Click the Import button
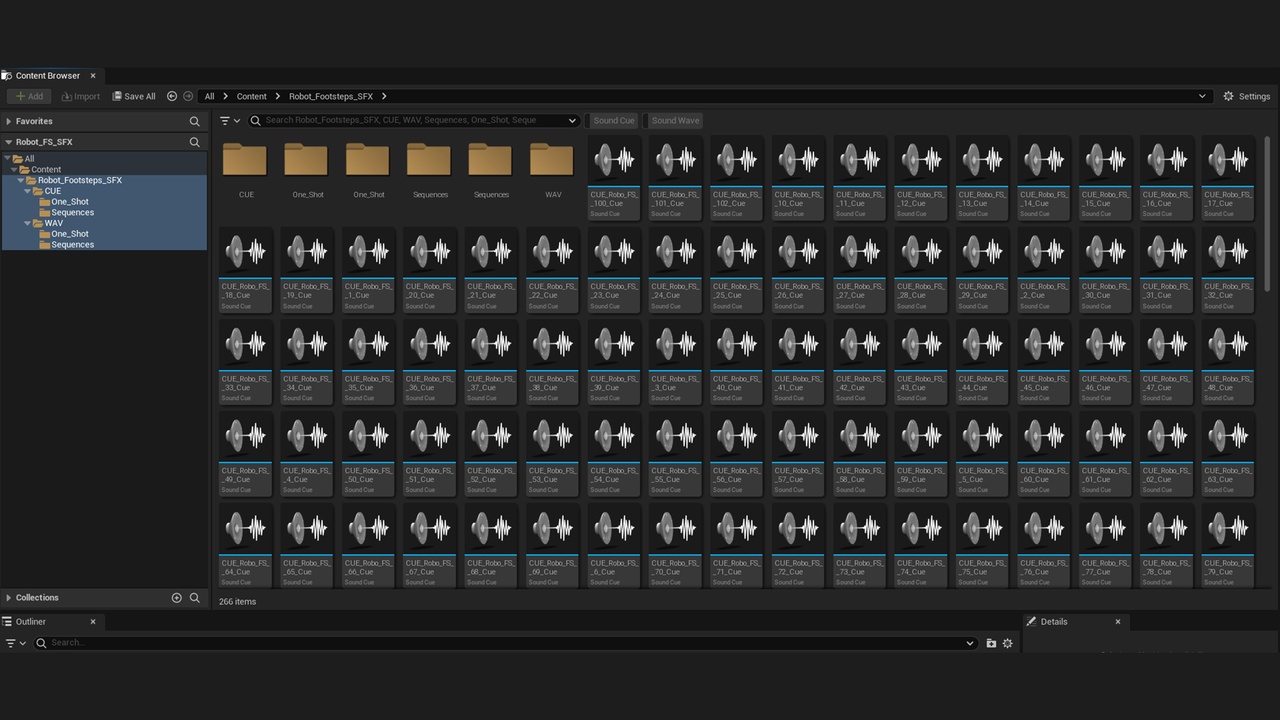 [x=81, y=96]
